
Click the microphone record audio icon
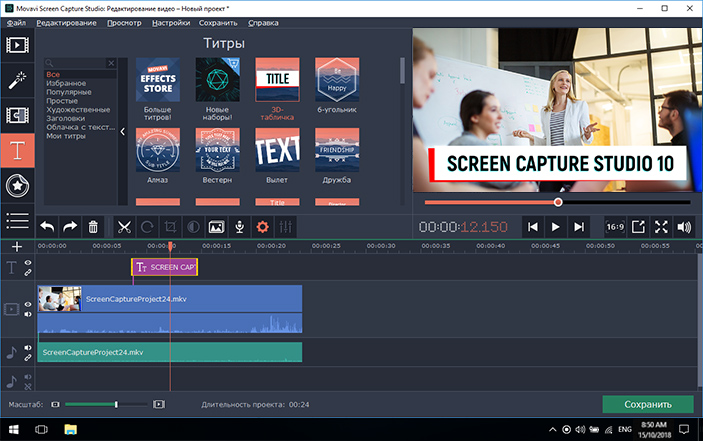tap(239, 227)
